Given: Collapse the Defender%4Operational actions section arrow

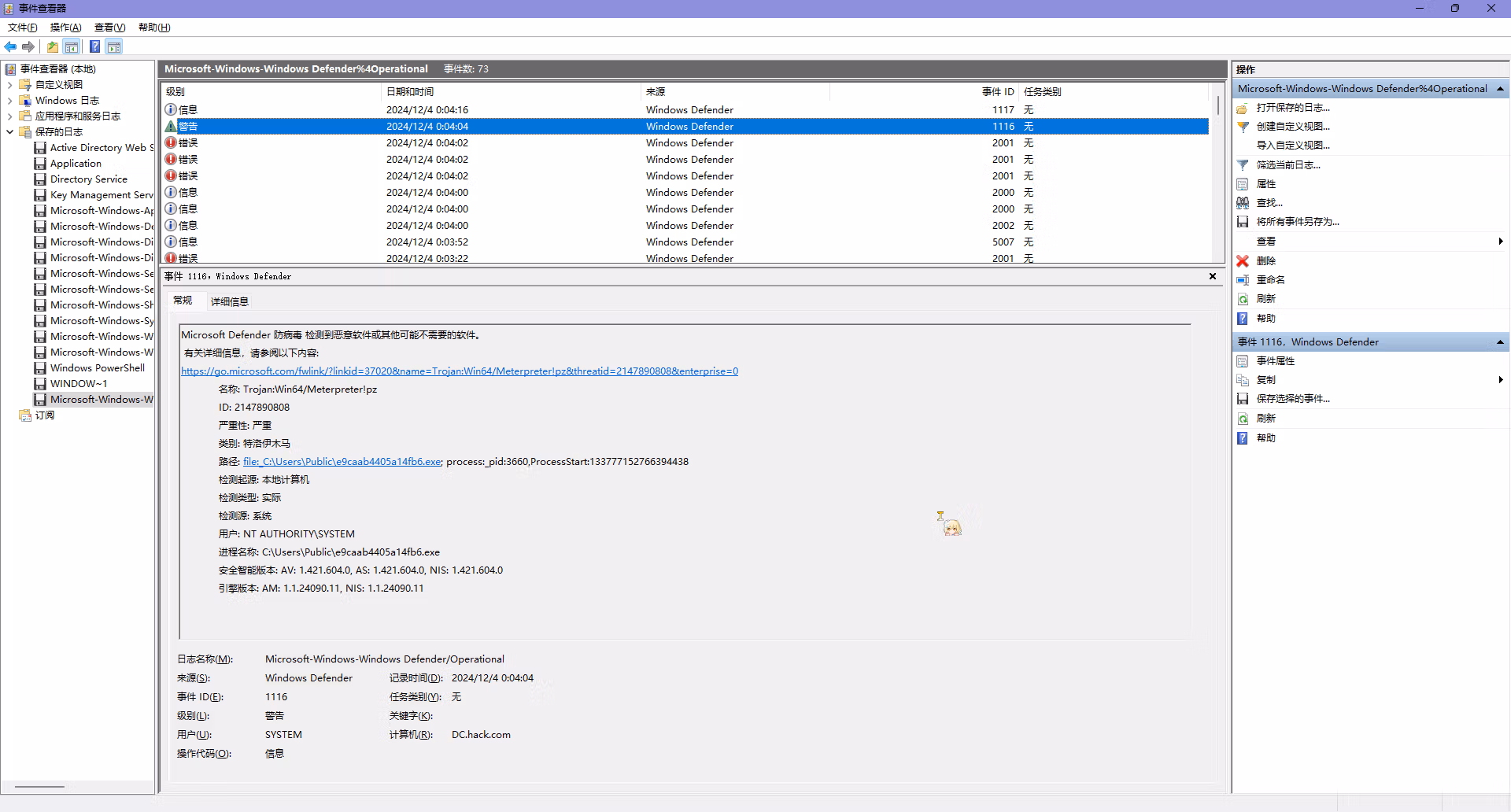Looking at the screenshot, I should (x=1500, y=89).
